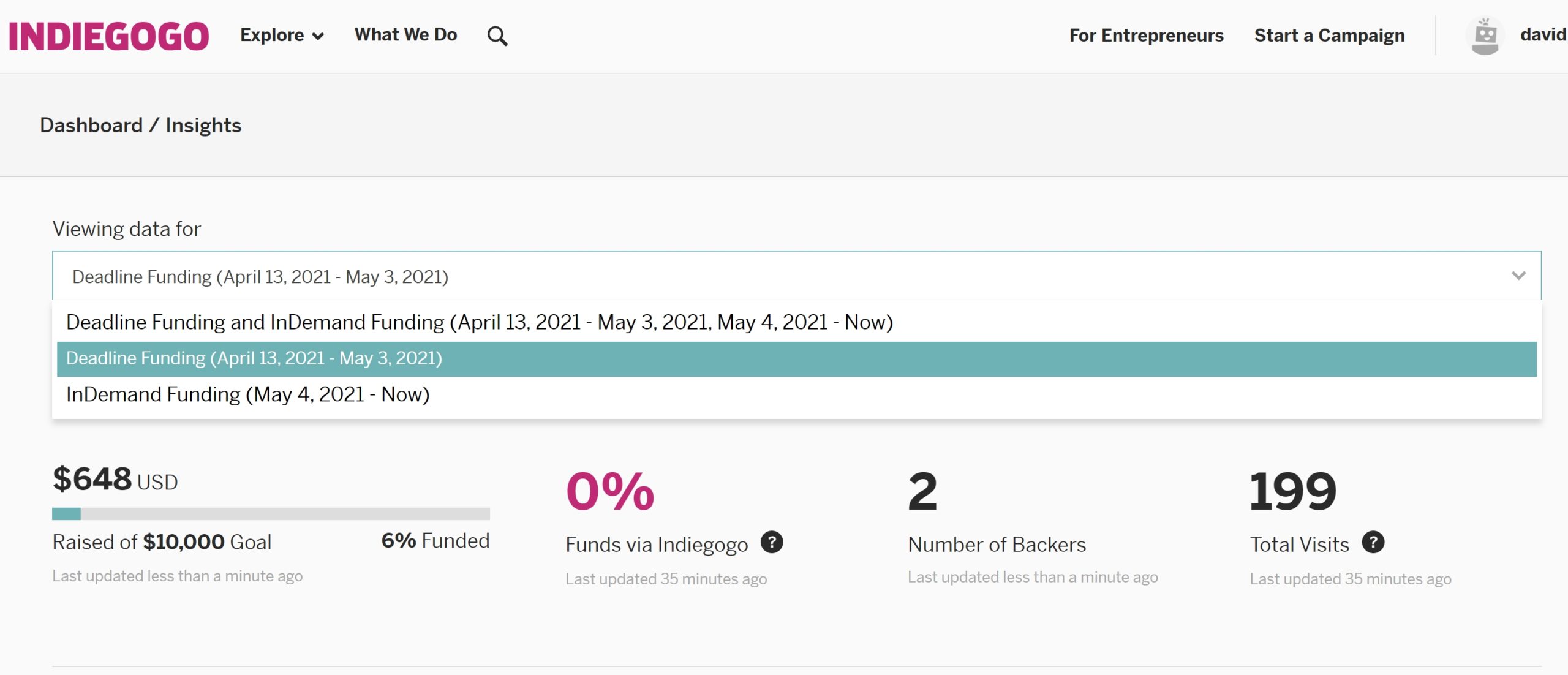
Task: Click the user avatar robot icon
Action: pos(1485,36)
